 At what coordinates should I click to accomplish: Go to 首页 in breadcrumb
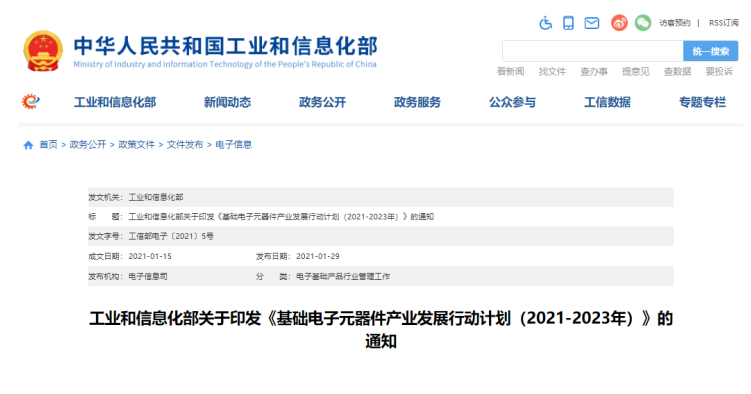click(x=48, y=145)
